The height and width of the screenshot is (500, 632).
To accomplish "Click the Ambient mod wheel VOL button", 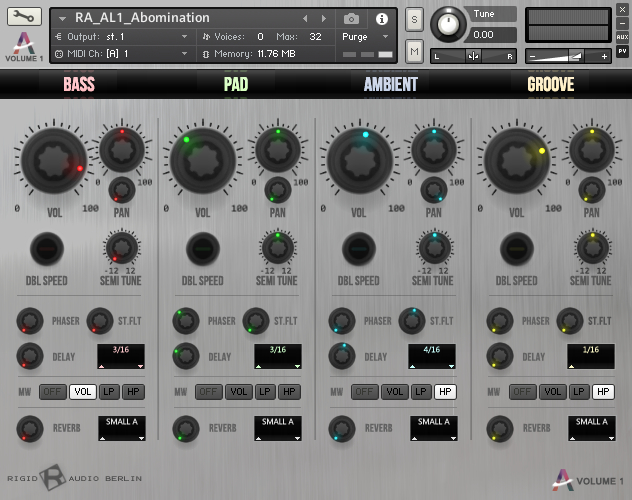I will [x=395, y=392].
